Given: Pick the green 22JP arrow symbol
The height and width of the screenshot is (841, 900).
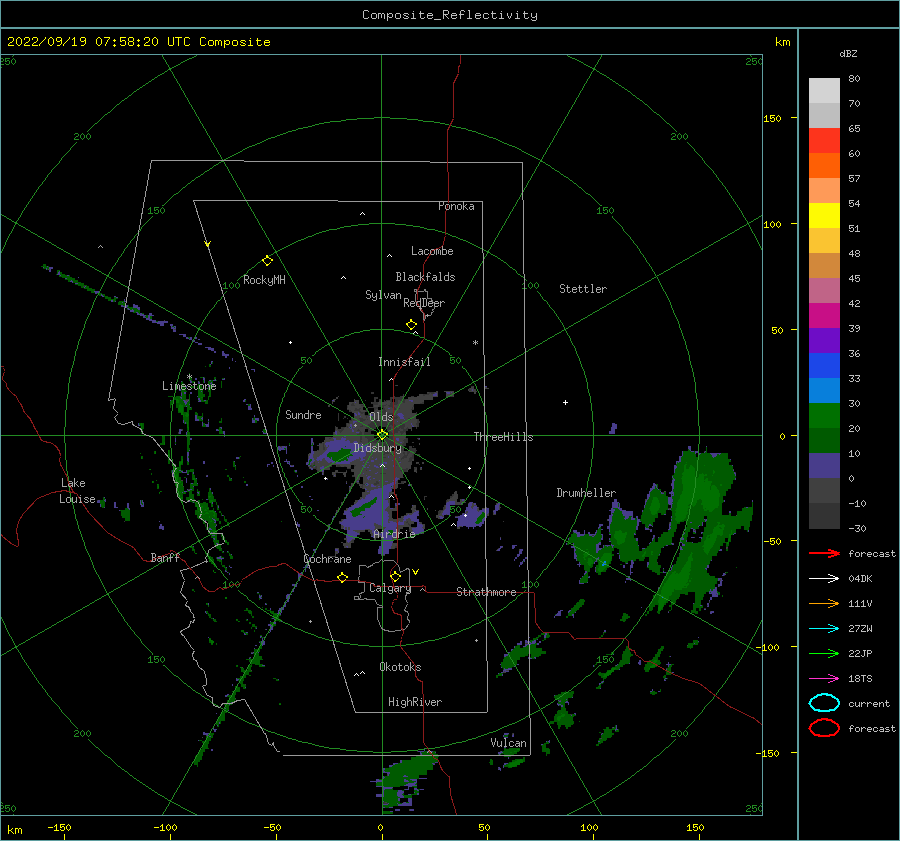Looking at the screenshot, I should [x=824, y=653].
